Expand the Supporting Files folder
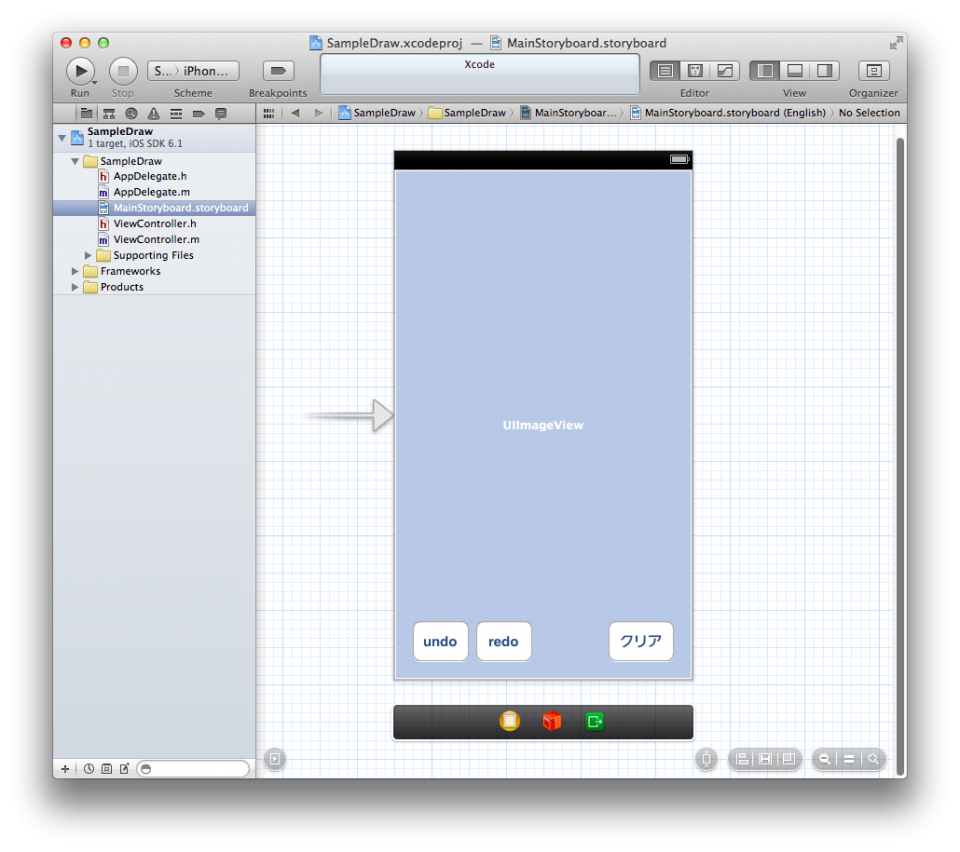 (88, 256)
